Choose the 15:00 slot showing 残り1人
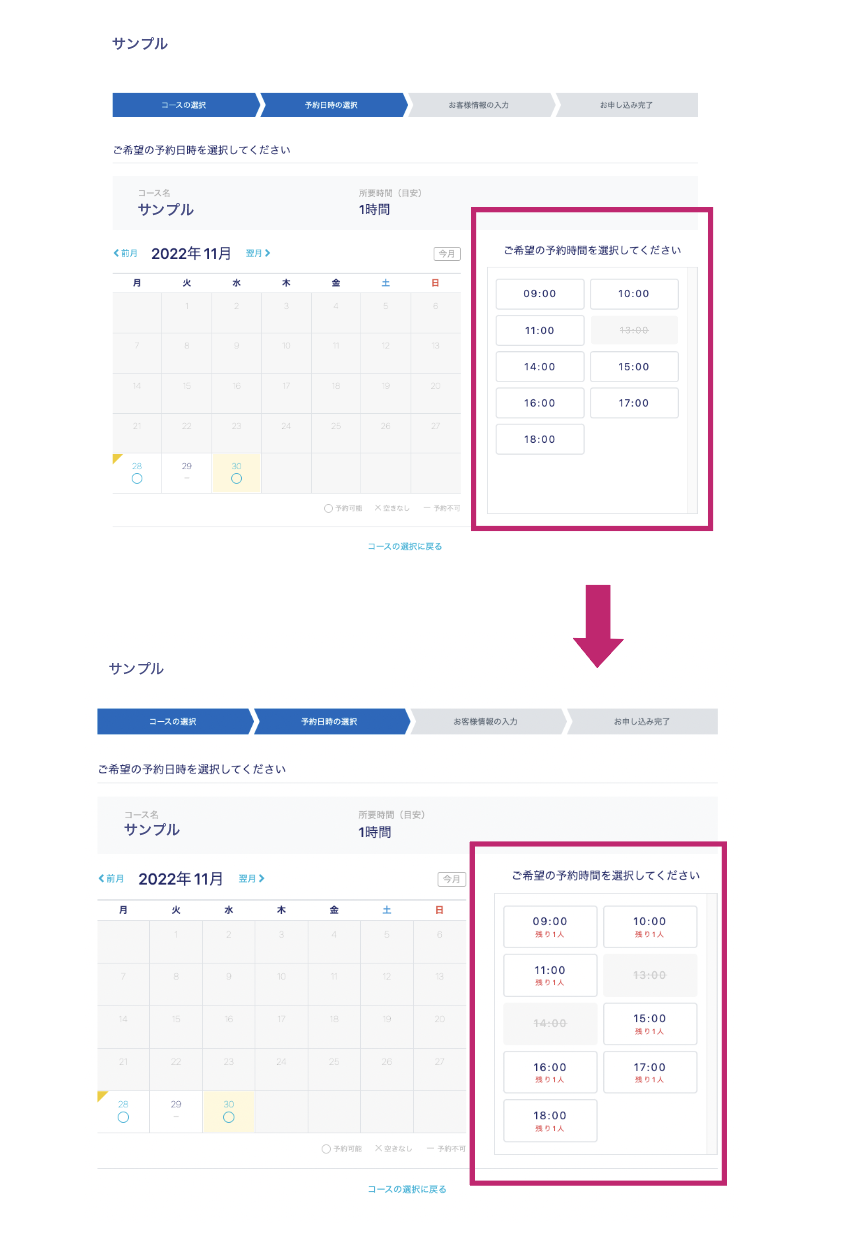This screenshot has height=1250, width=844. tap(649, 1023)
